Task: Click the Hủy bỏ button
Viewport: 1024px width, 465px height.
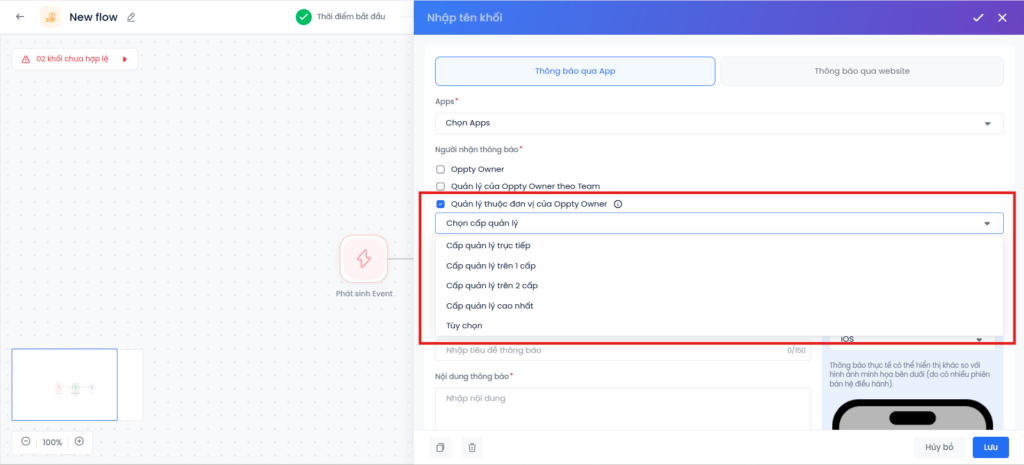Action: point(938,447)
